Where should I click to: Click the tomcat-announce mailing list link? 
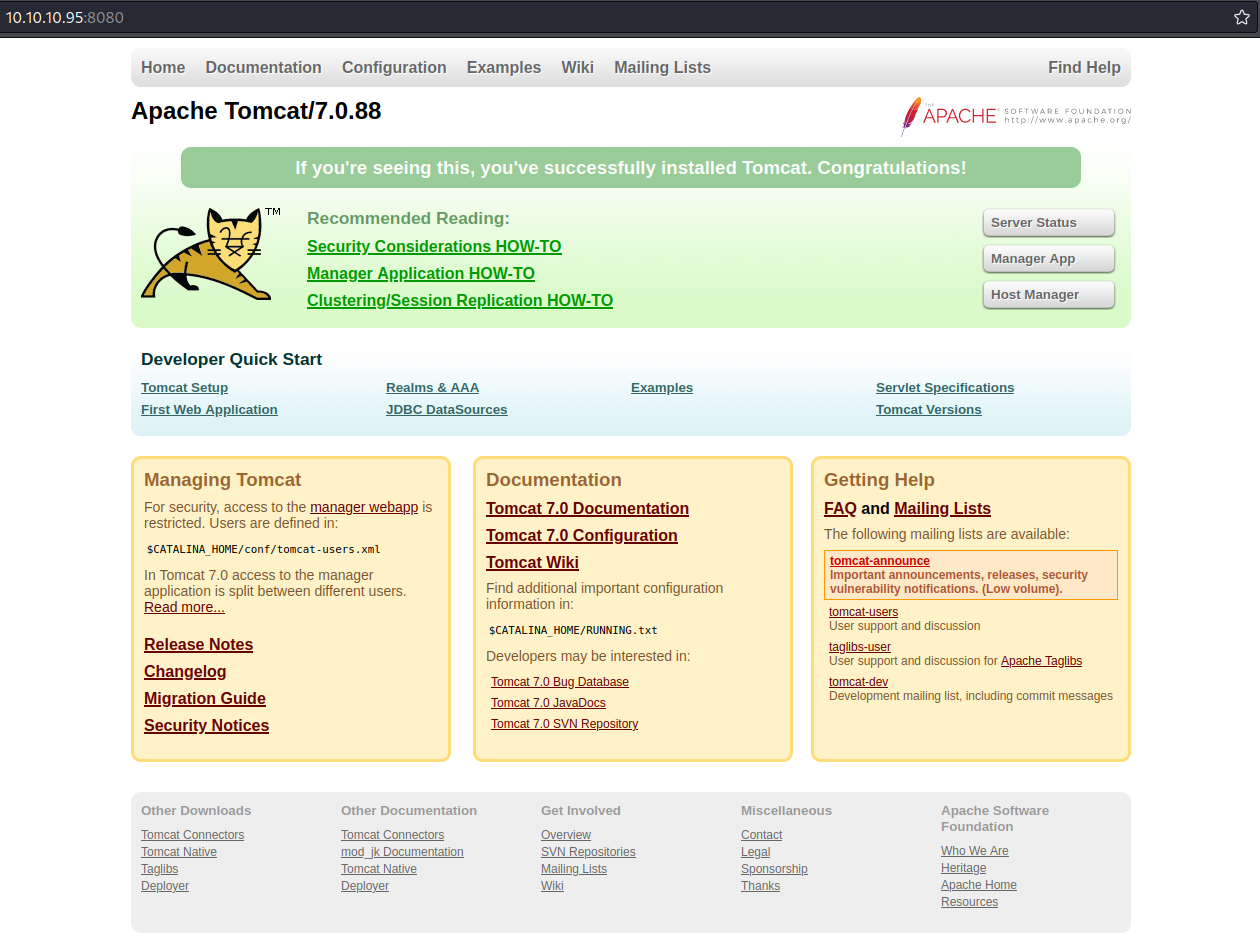[879, 561]
